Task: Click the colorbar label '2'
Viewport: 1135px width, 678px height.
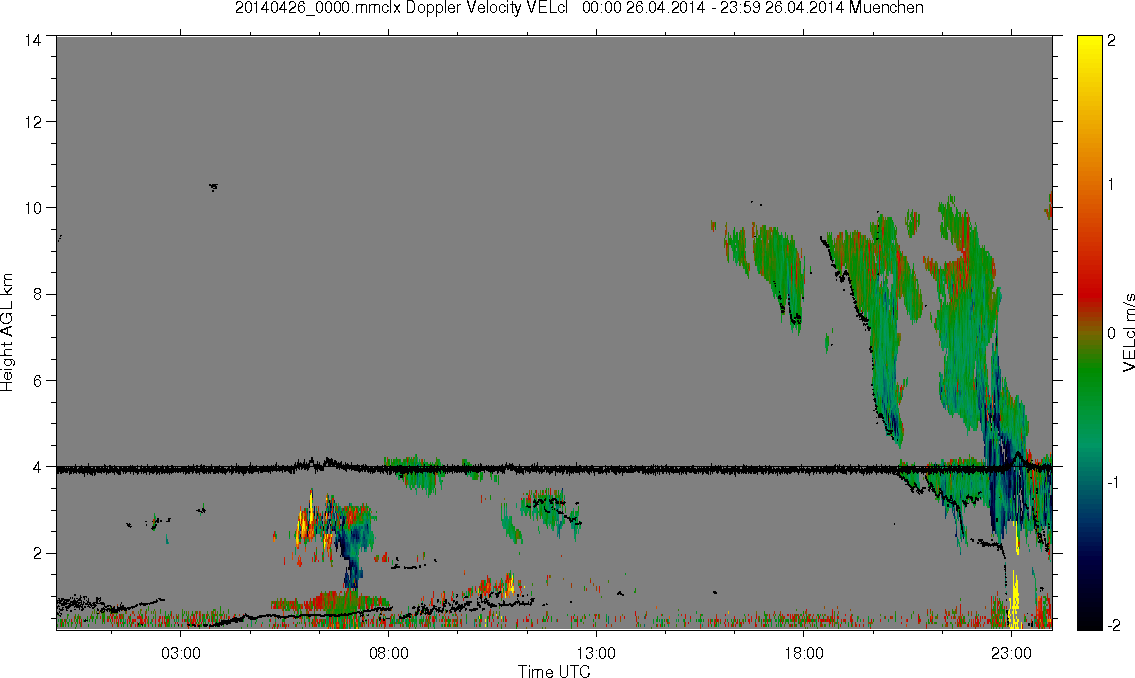Action: point(1111,41)
